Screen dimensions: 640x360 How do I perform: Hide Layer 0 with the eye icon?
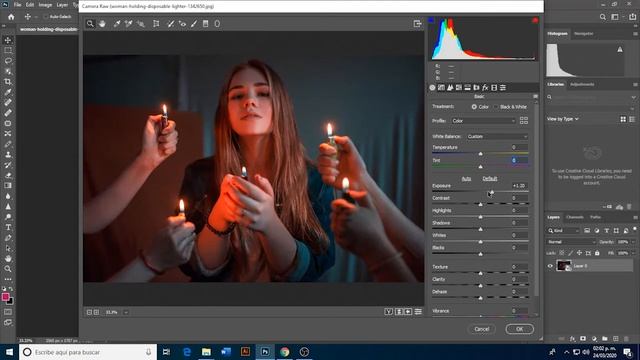[550, 266]
